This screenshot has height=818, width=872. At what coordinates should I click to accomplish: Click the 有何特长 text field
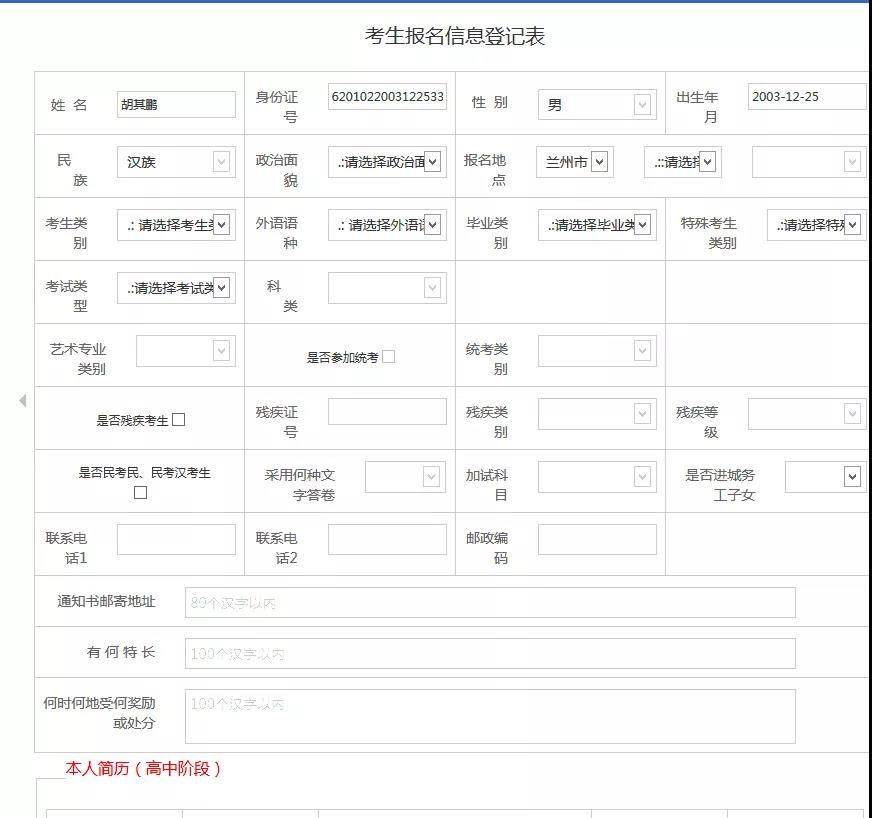[490, 653]
